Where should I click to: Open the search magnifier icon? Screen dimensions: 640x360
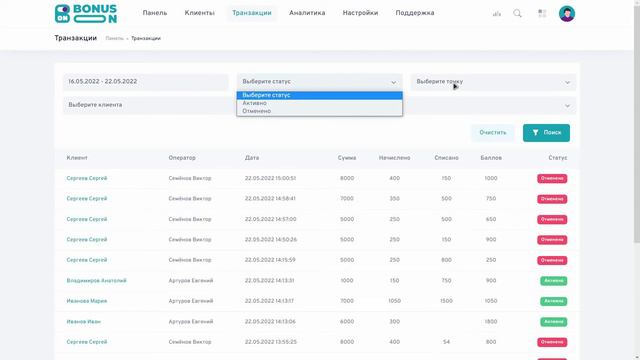pyautogui.click(x=518, y=13)
